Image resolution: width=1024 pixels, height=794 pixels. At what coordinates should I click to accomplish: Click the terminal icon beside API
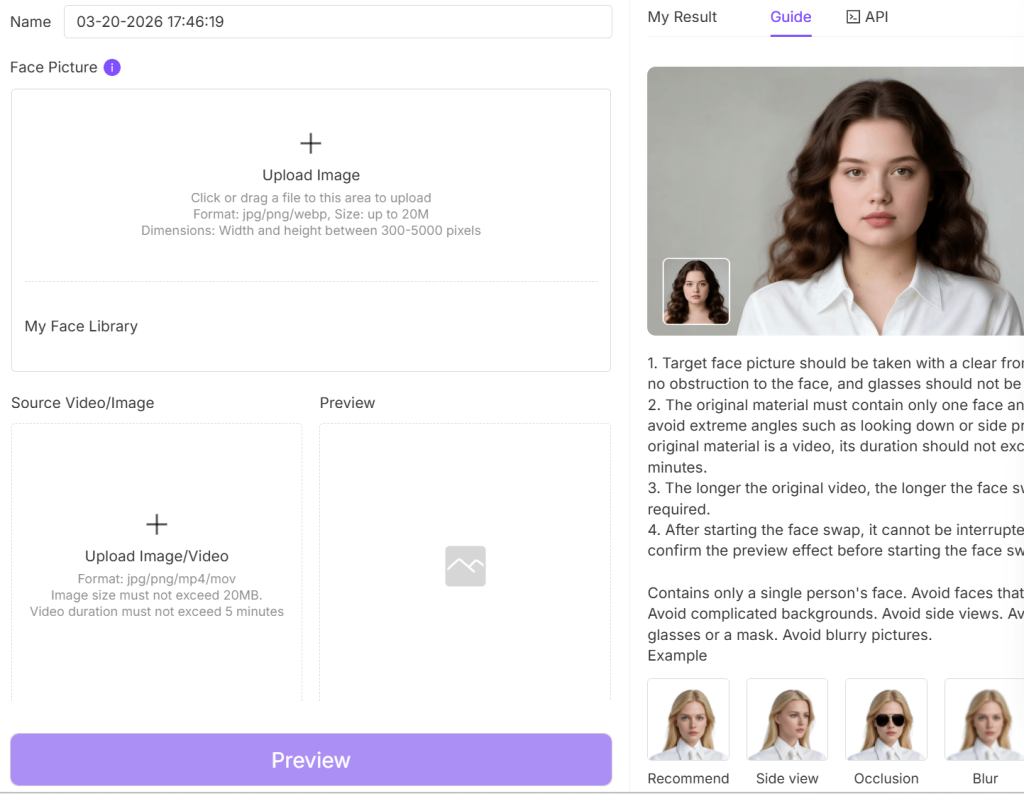pyautogui.click(x=853, y=17)
